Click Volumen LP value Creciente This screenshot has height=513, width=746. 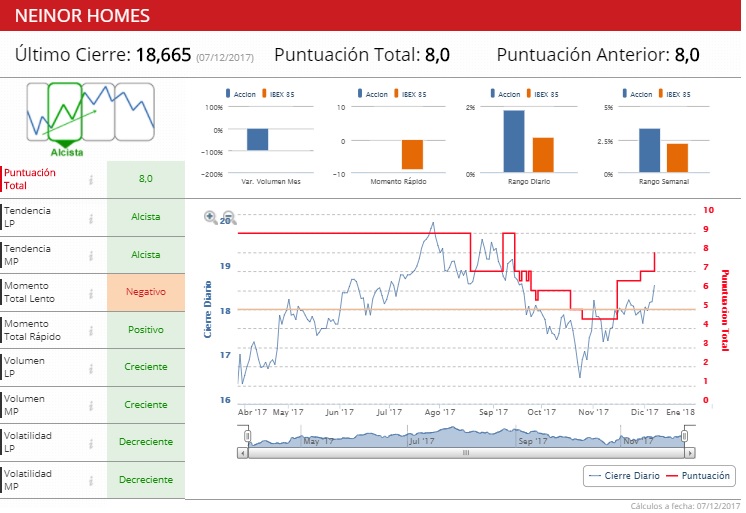point(146,367)
